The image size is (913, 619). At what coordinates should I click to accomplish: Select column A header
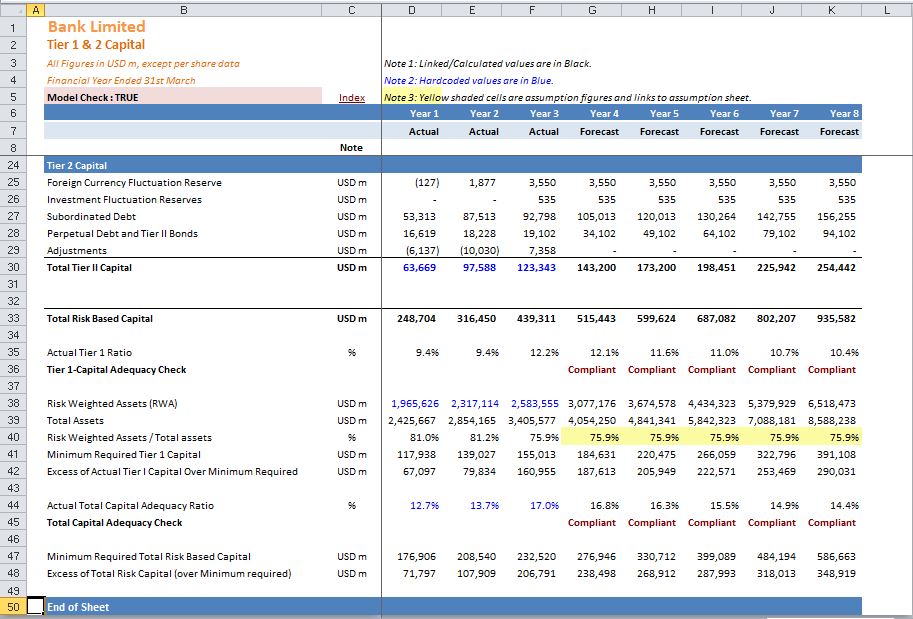(36, 10)
